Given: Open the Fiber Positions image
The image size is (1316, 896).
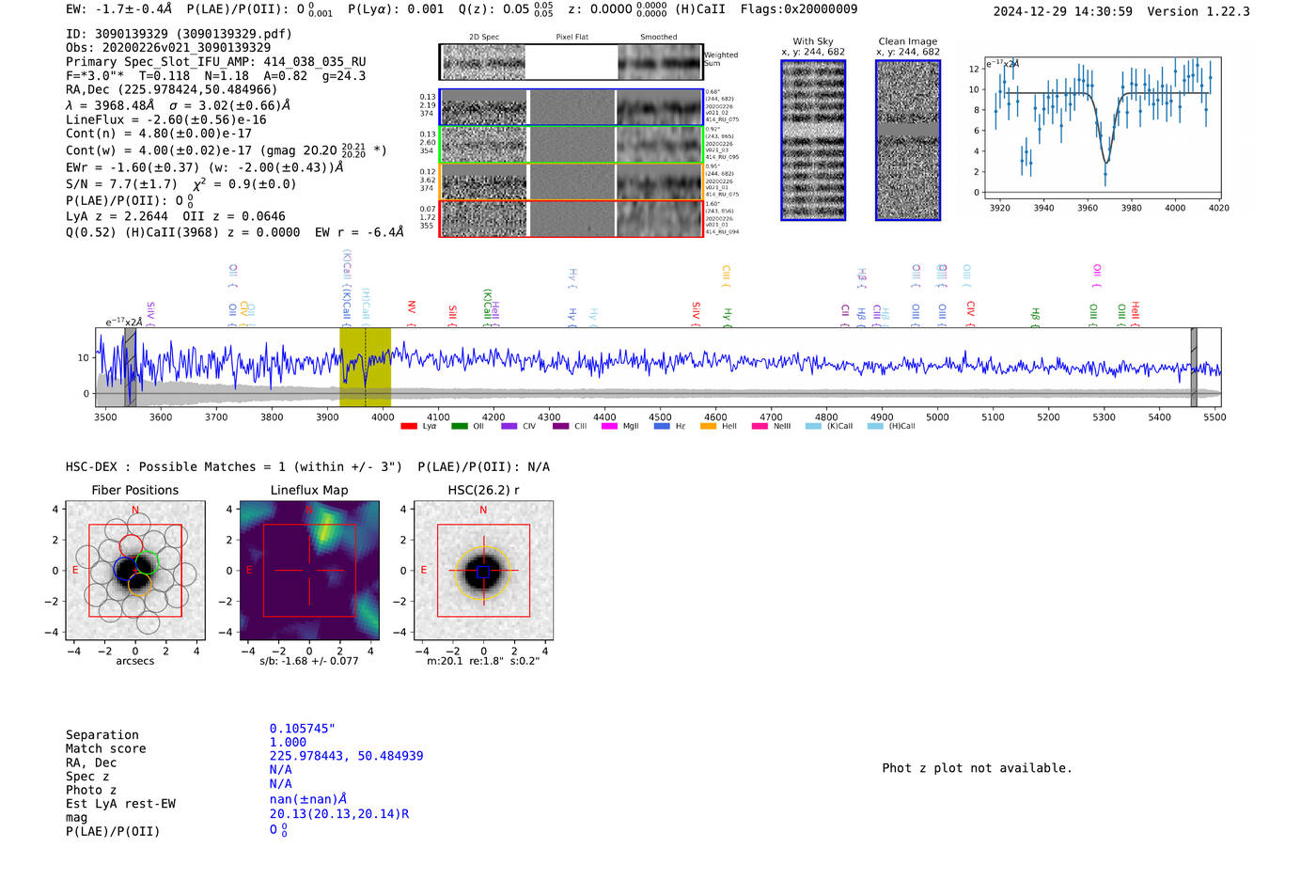Looking at the screenshot, I should 134,571.
